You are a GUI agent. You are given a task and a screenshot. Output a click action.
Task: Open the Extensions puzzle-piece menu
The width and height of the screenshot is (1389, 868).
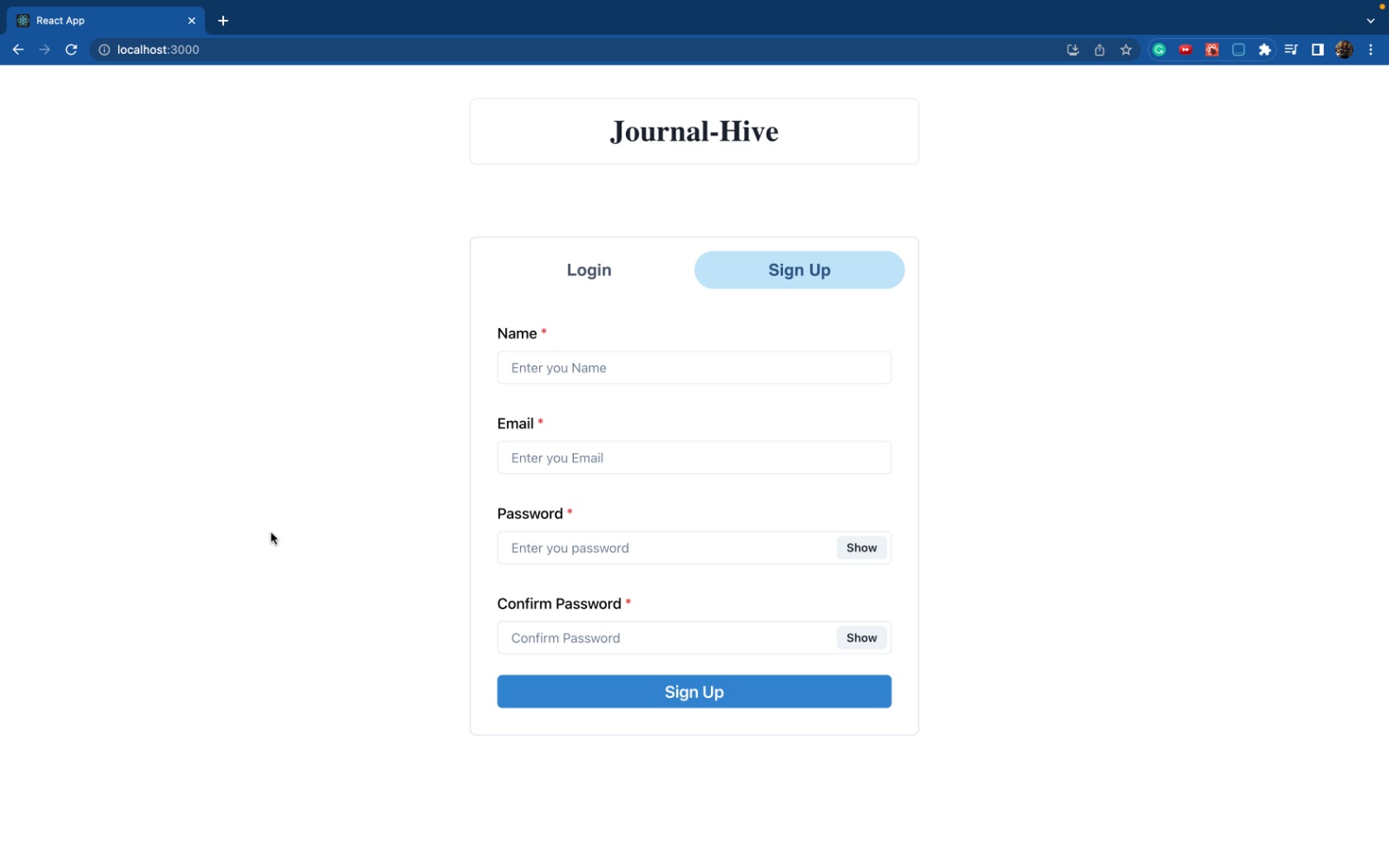(x=1264, y=49)
